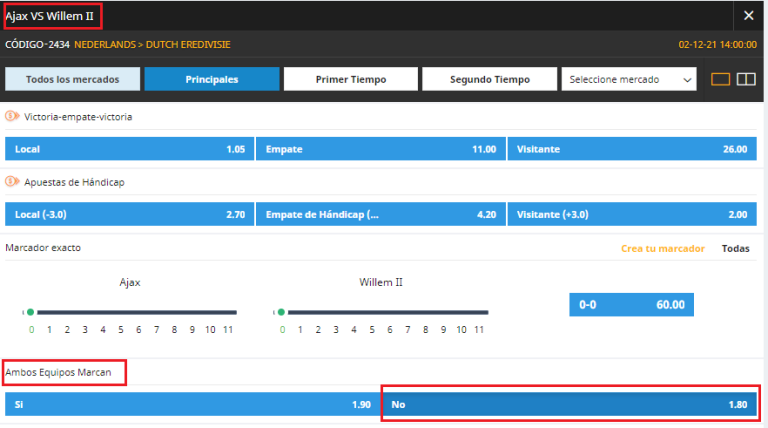Select Local (-3.0) handicap at 2.70
Image resolution: width=768 pixels, height=428 pixels.
point(129,214)
